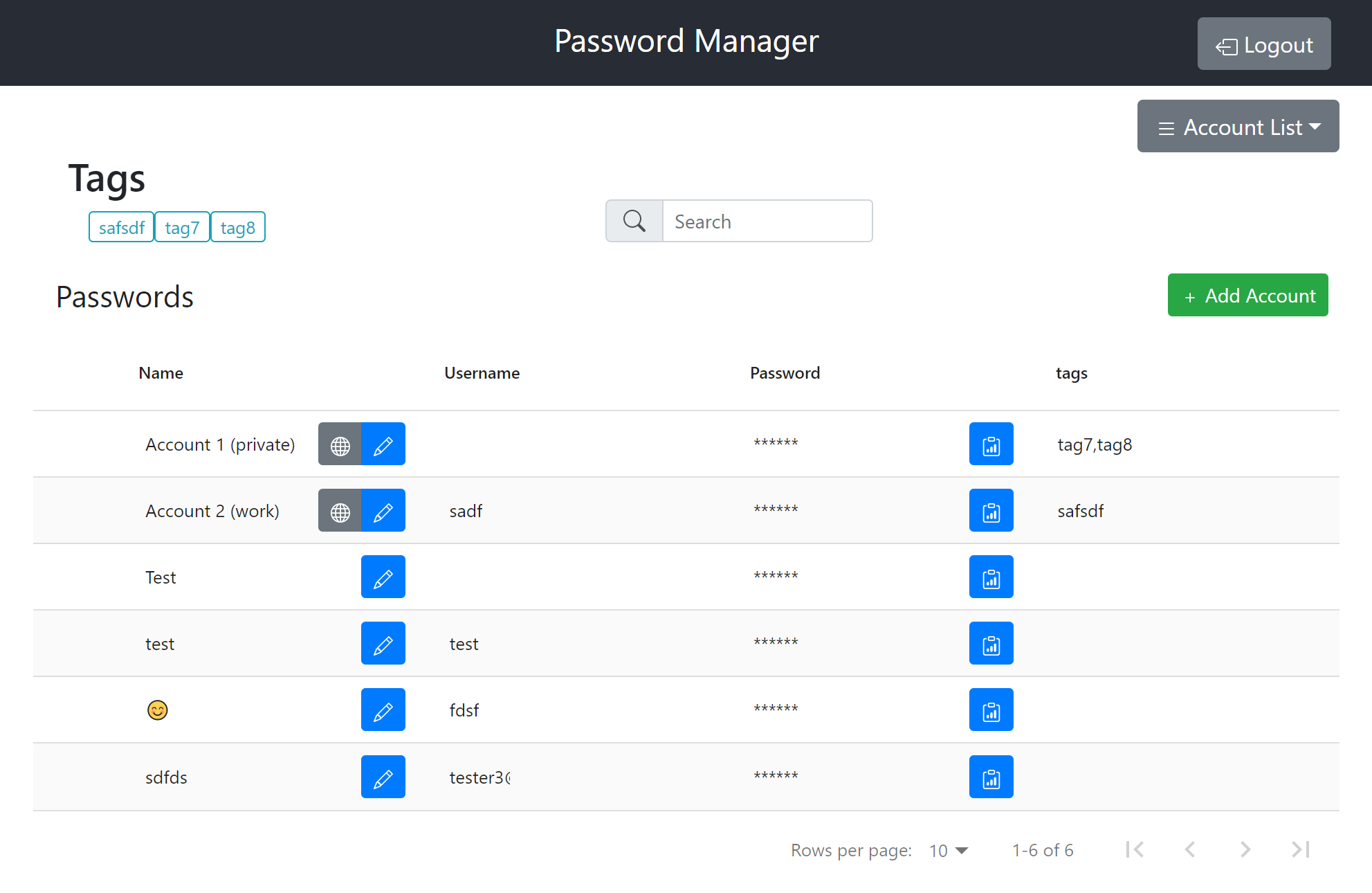Copy password for username test row
This screenshot has width=1372, height=893.
[991, 643]
